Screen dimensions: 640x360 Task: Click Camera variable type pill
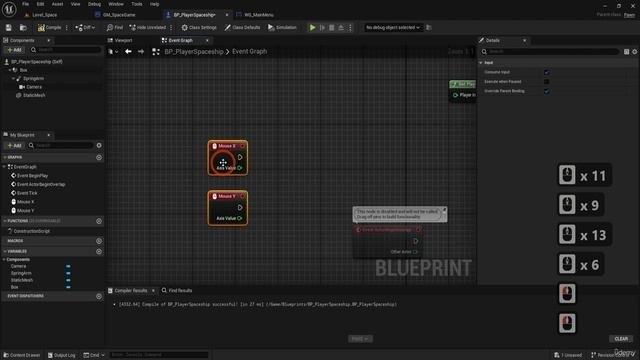click(x=68, y=266)
